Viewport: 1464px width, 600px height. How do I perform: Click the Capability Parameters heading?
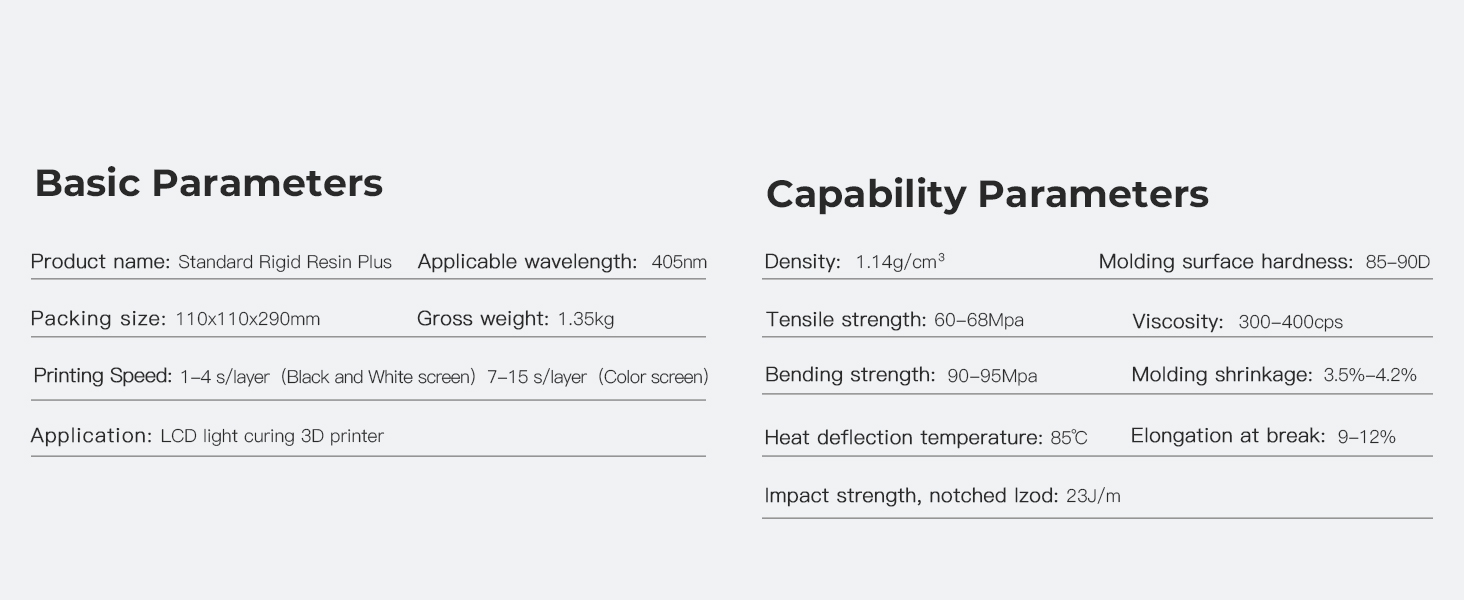pyautogui.click(x=987, y=194)
